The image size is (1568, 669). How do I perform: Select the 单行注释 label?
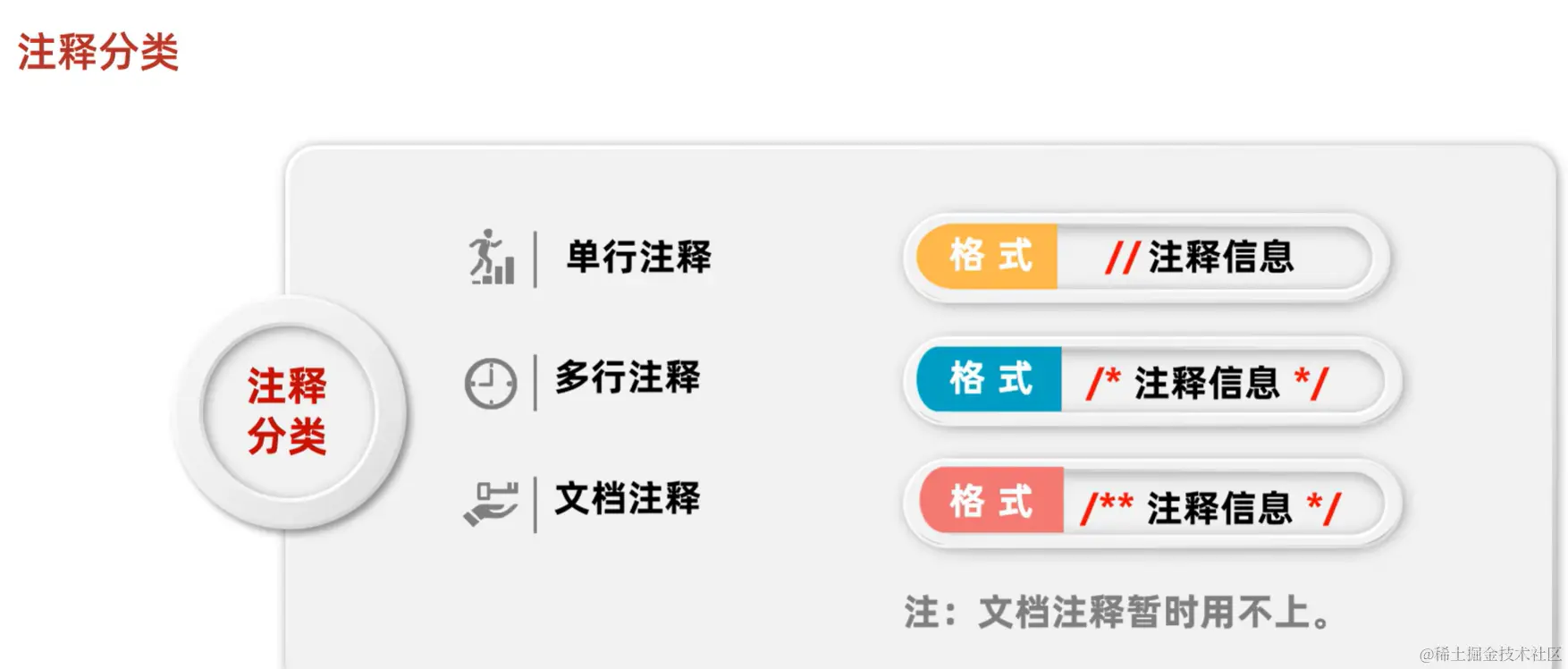(639, 257)
